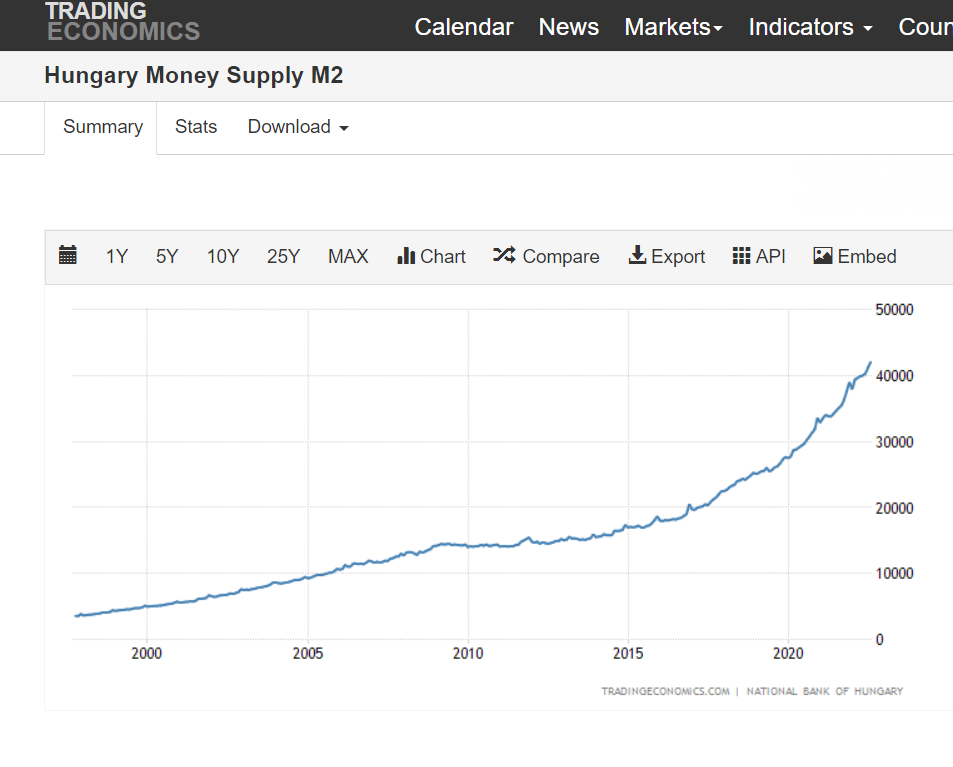Viewport: 953px width, 767px height.
Task: Click the shuffle icon next to Compare
Action: [x=504, y=256]
